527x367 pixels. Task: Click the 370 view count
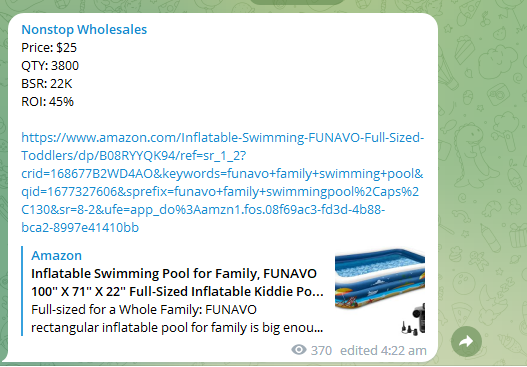[321, 351]
